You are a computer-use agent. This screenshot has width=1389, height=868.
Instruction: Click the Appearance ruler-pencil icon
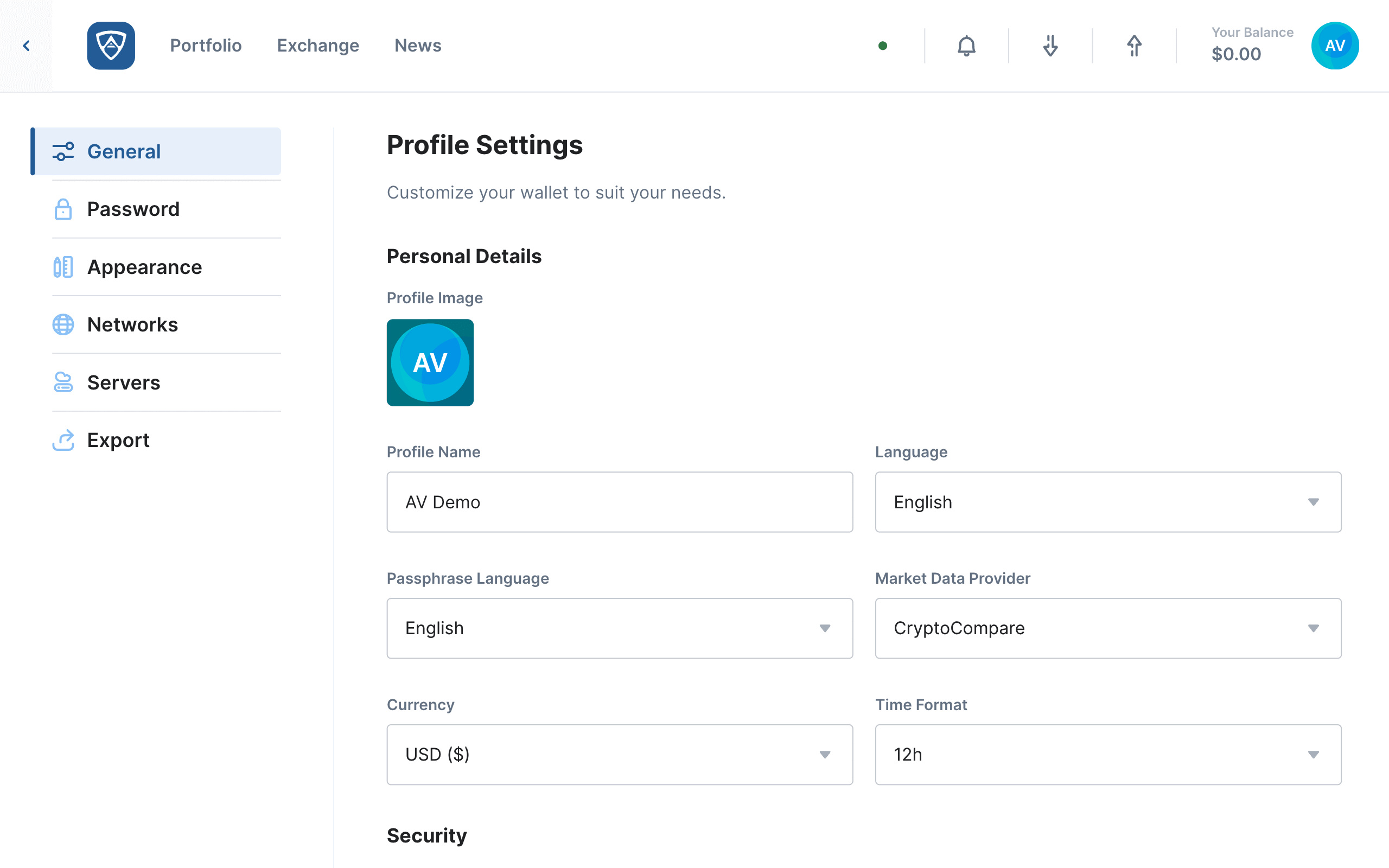click(x=63, y=267)
